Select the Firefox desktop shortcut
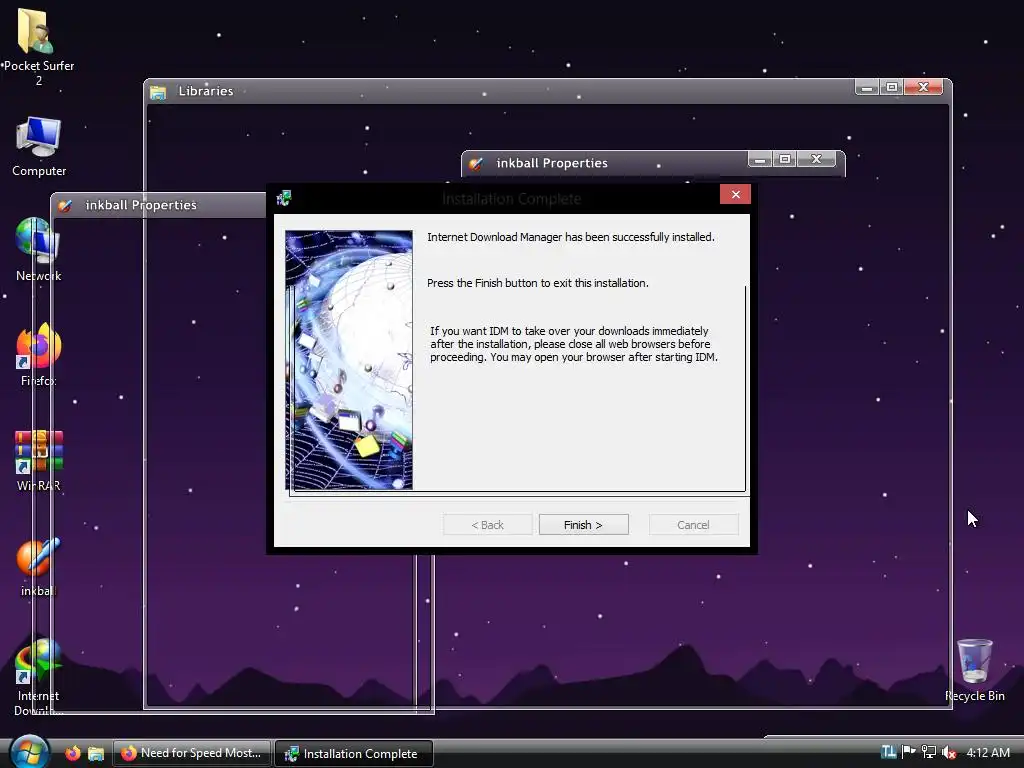 [x=39, y=355]
